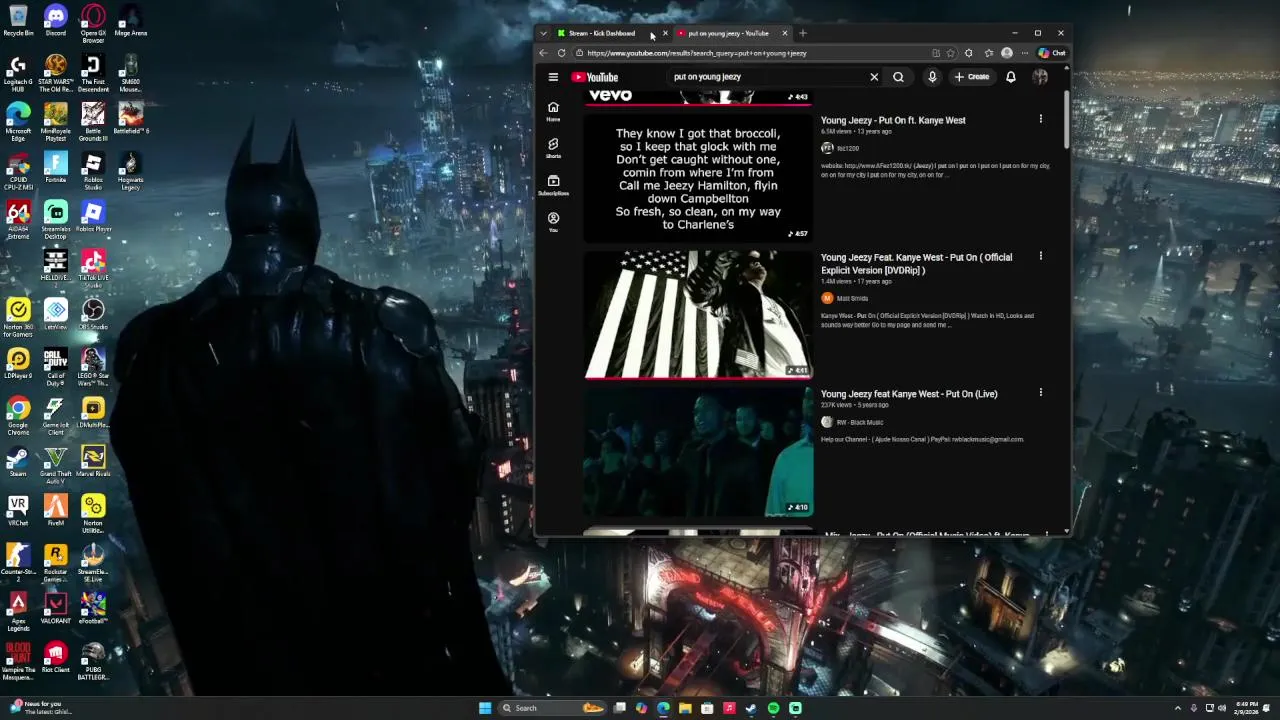Go to Home in YouTube sidebar
Screen dimensions: 1280x720
tap(553, 111)
